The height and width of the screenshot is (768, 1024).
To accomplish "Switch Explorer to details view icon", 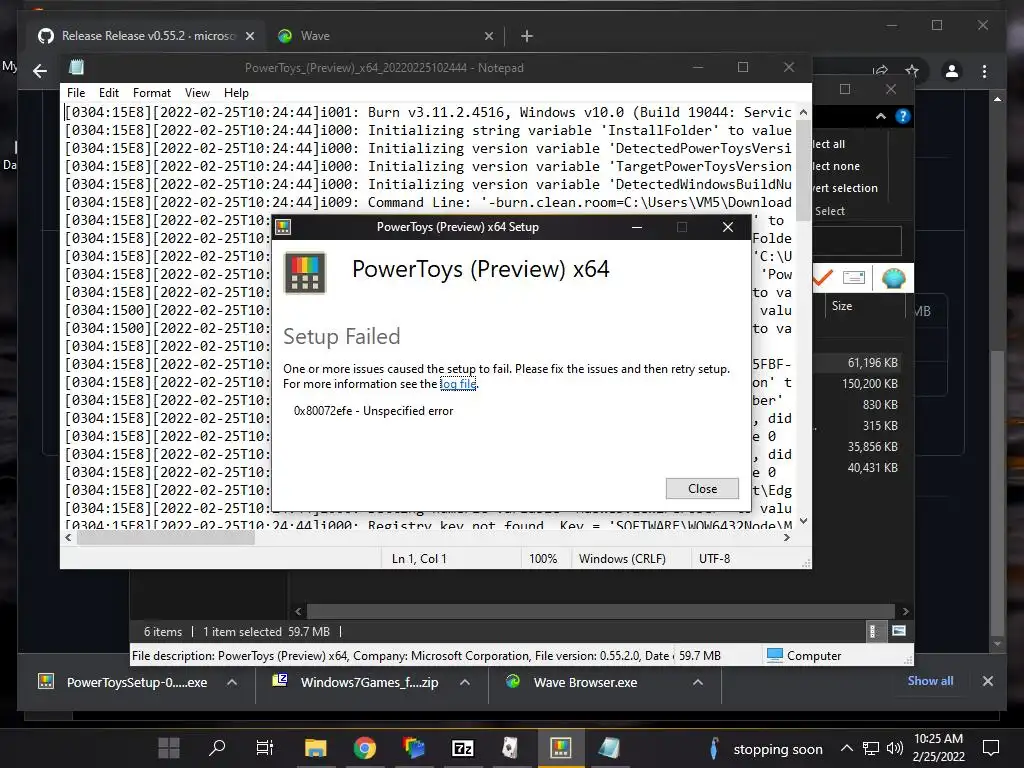I will (873, 631).
